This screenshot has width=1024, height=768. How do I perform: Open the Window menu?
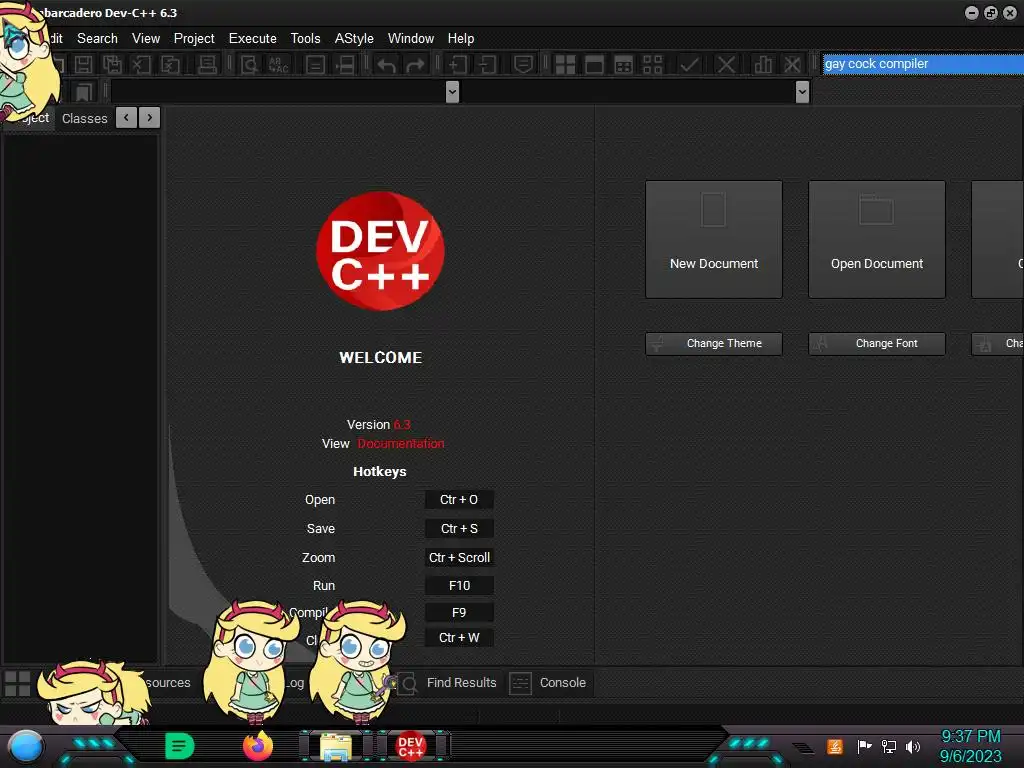411,39
